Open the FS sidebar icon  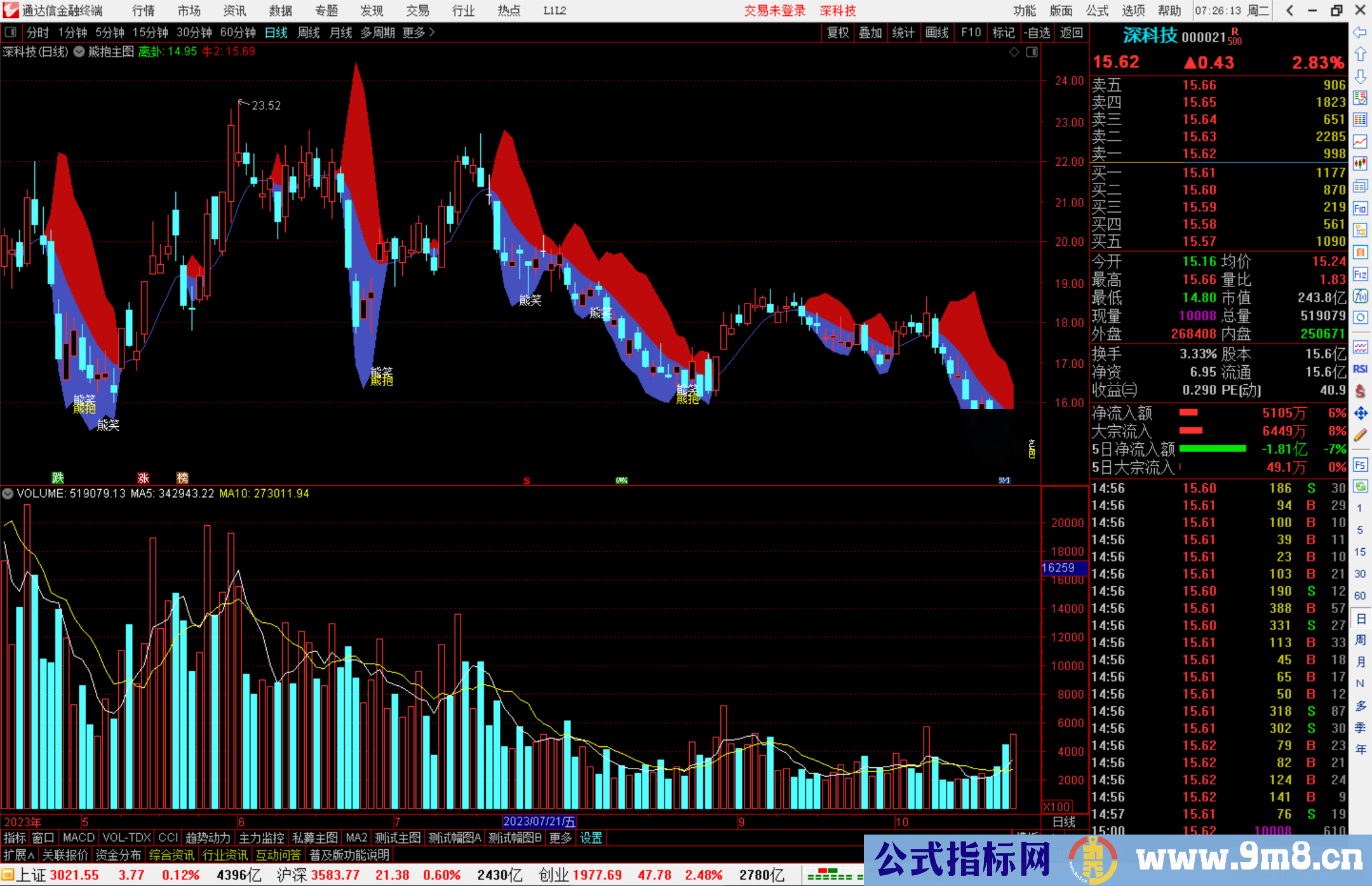point(1360,465)
